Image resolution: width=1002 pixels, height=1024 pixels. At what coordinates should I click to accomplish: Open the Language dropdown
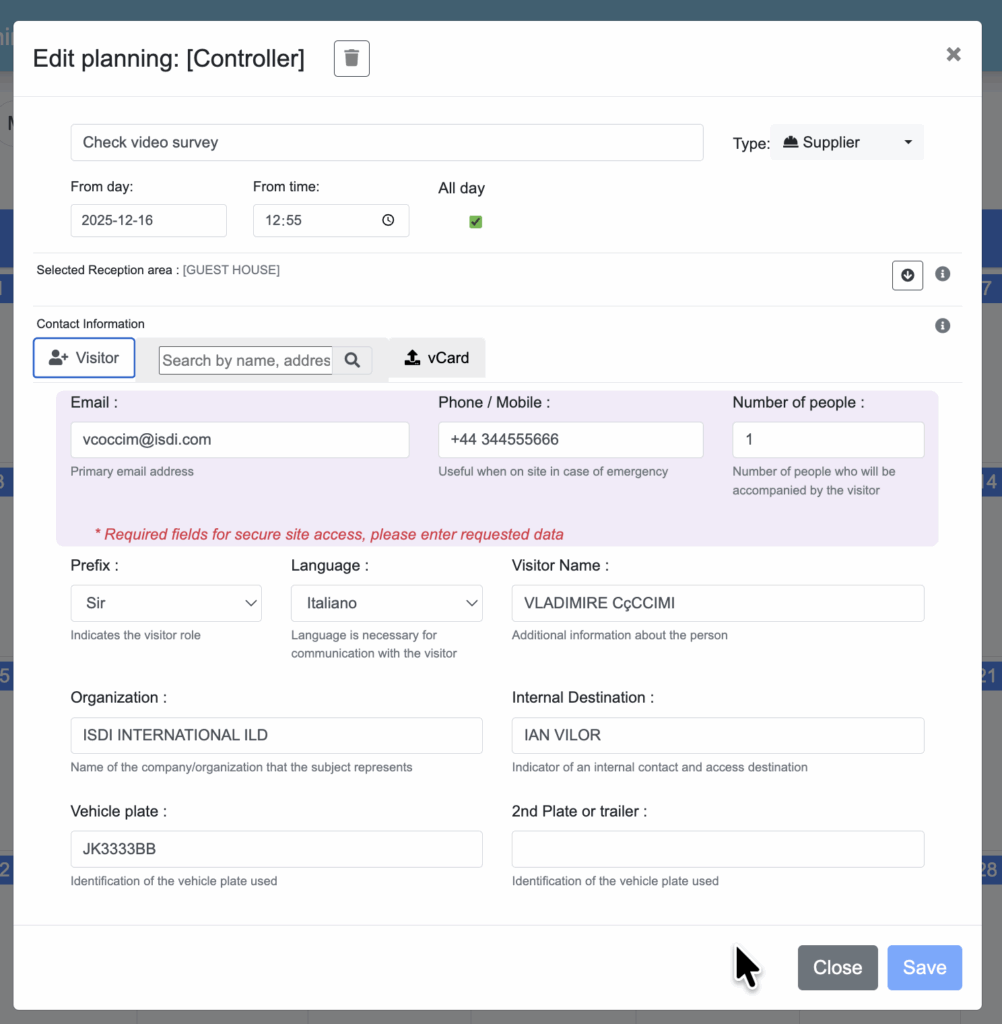click(386, 603)
